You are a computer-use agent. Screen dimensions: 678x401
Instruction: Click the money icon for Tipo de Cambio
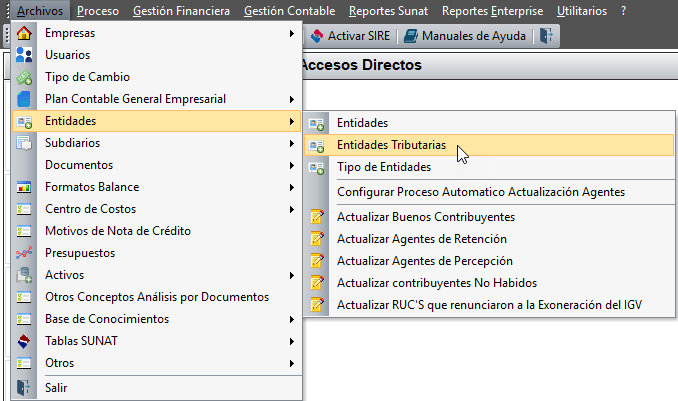(x=24, y=77)
